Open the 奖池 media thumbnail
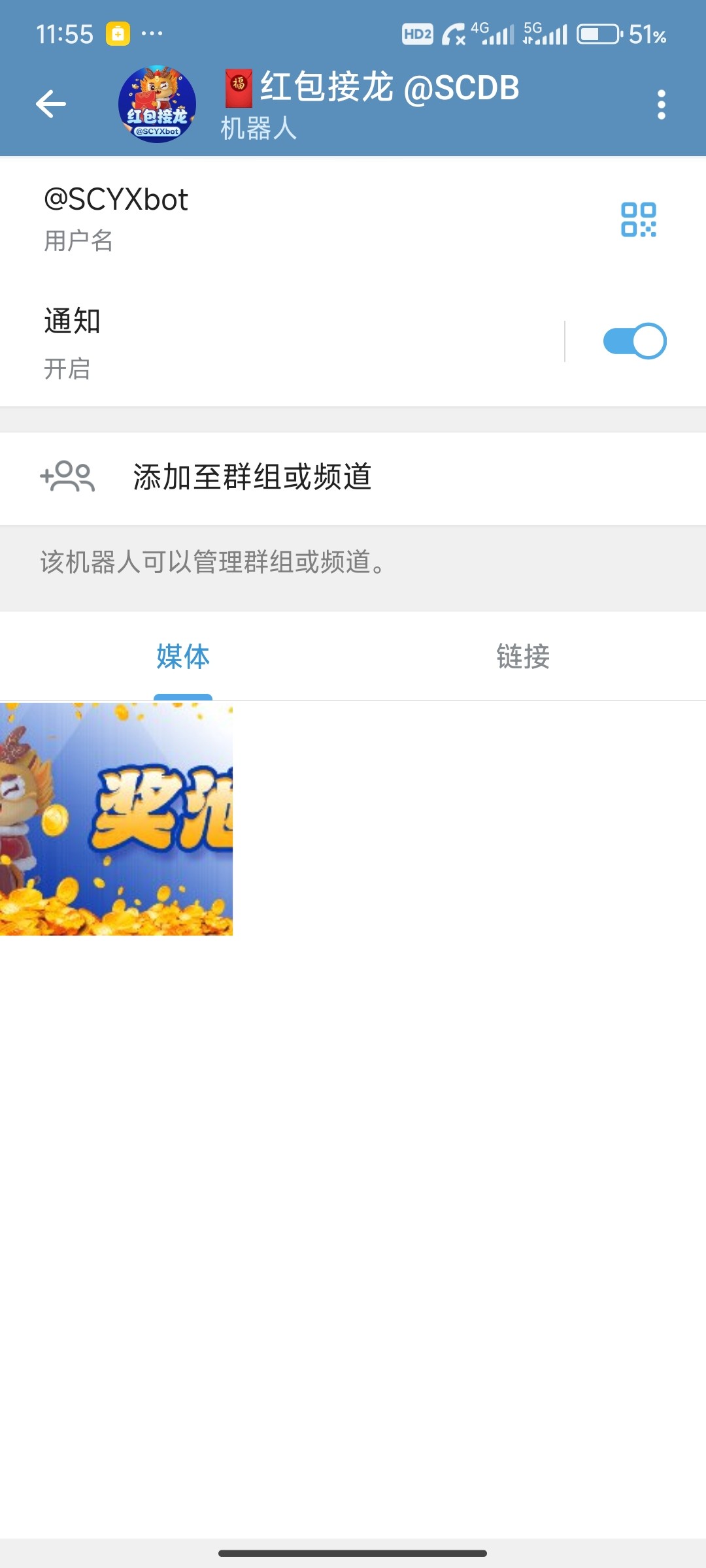The image size is (706, 1568). (x=116, y=819)
